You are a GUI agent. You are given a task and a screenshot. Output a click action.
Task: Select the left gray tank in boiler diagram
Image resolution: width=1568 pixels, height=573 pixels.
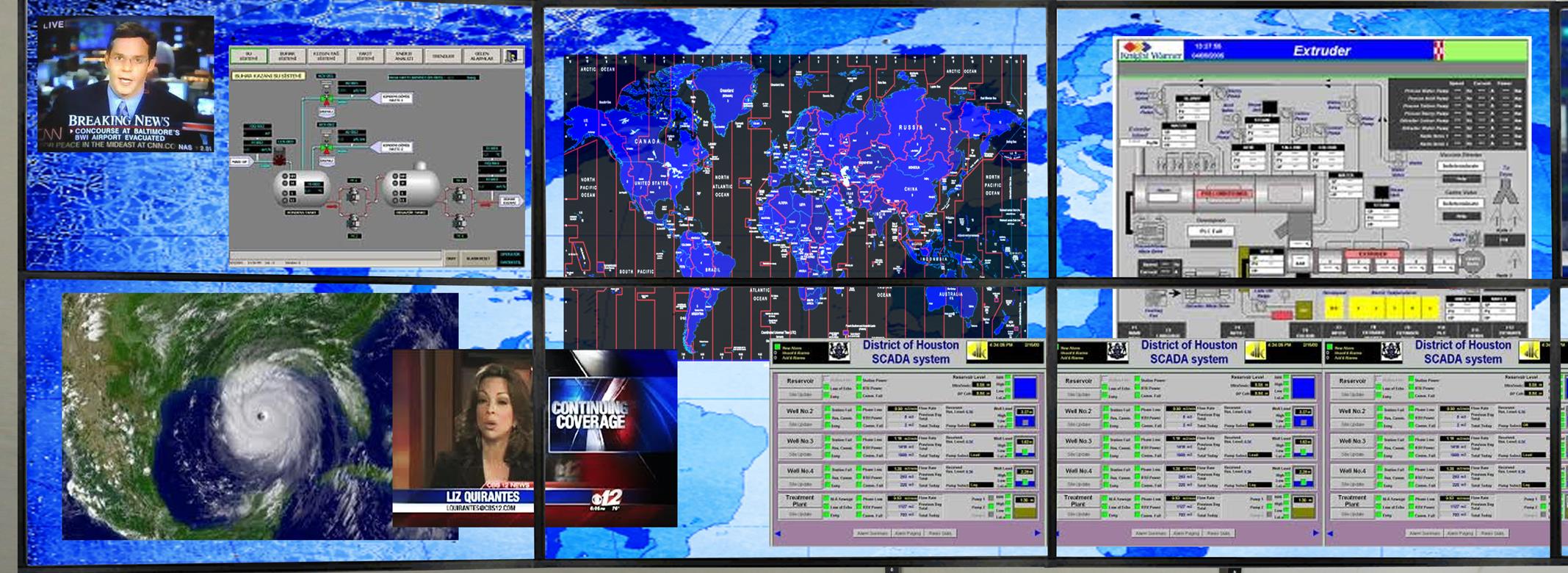(x=301, y=189)
